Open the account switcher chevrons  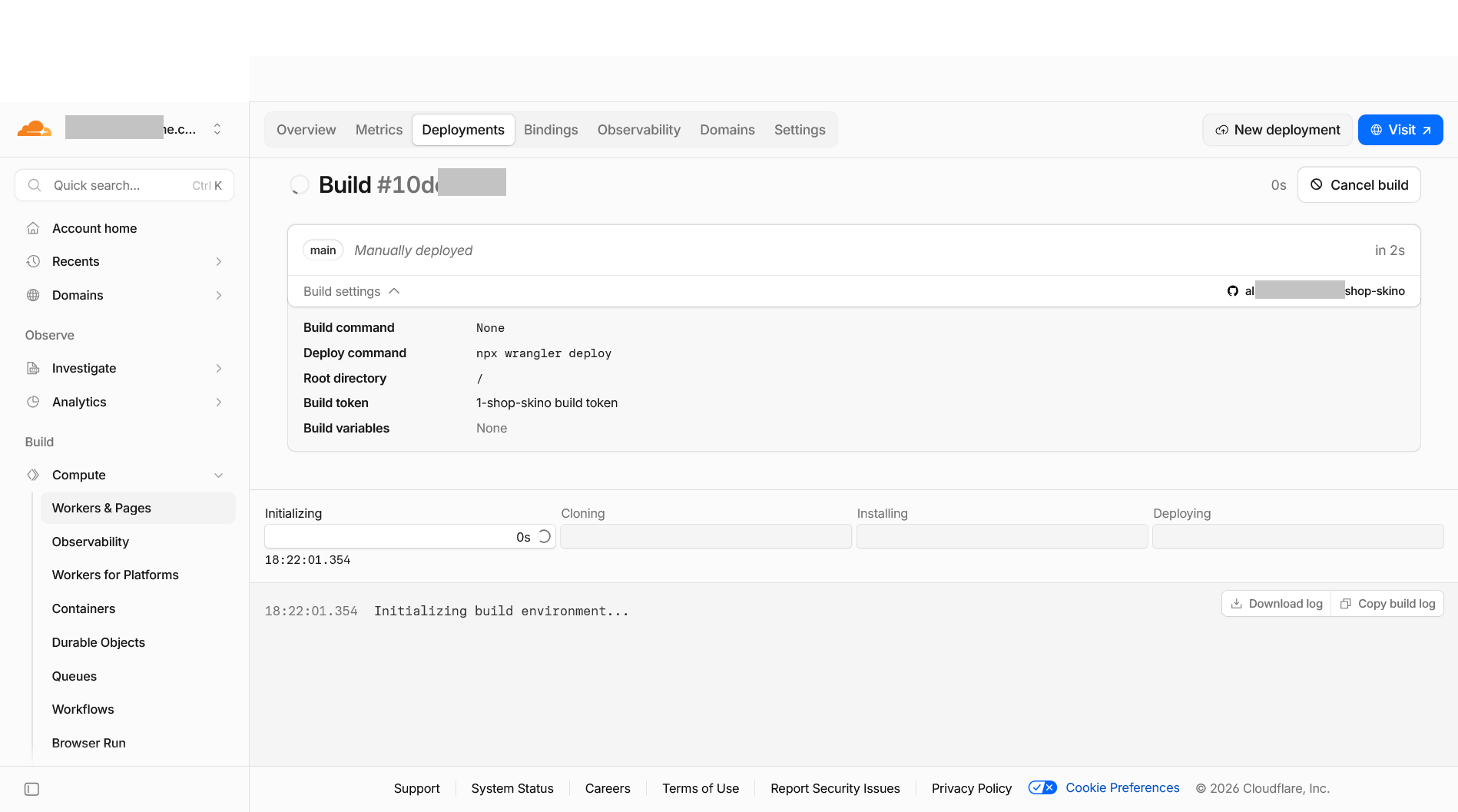(217, 129)
